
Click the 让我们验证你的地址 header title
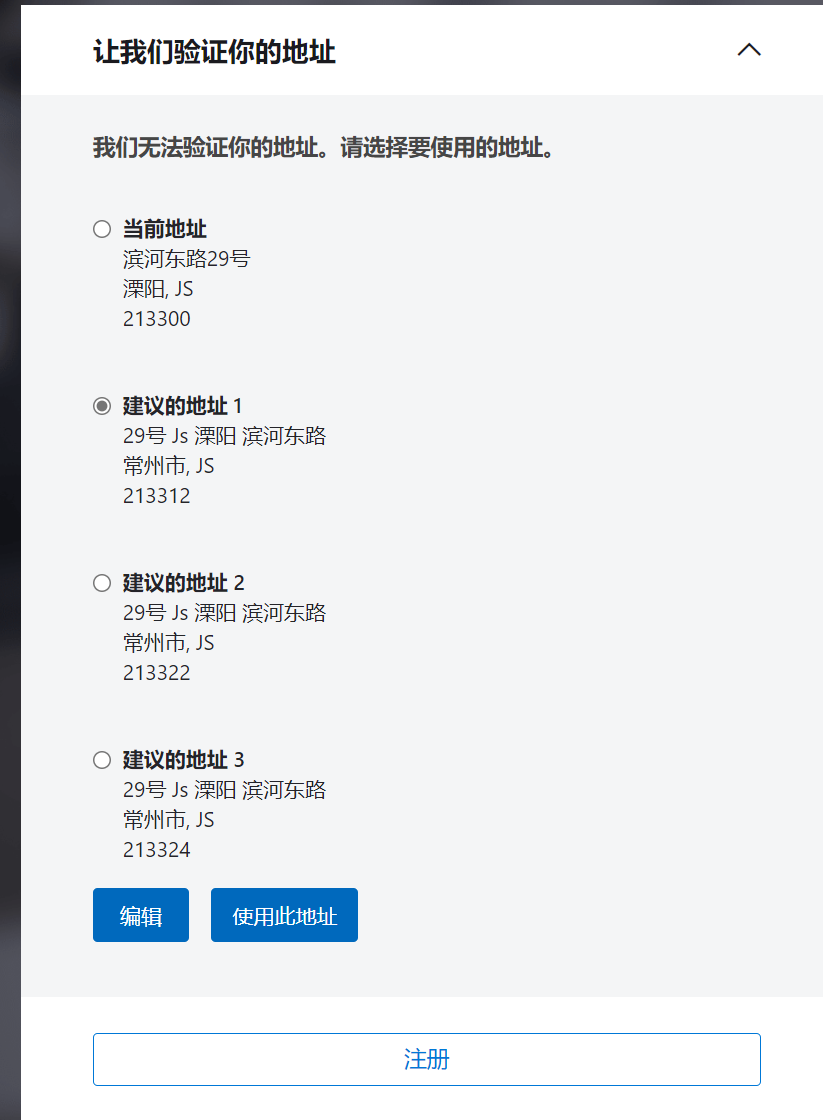(214, 52)
